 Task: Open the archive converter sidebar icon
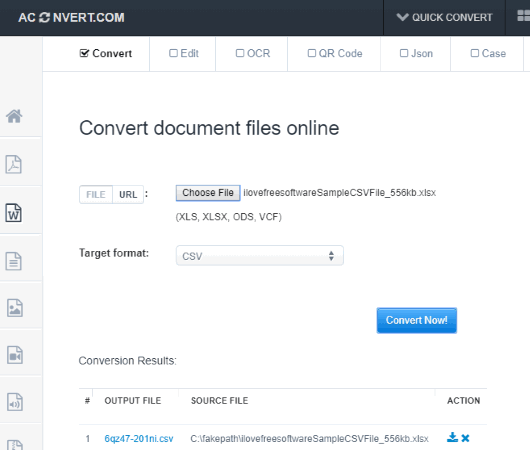pos(15,445)
